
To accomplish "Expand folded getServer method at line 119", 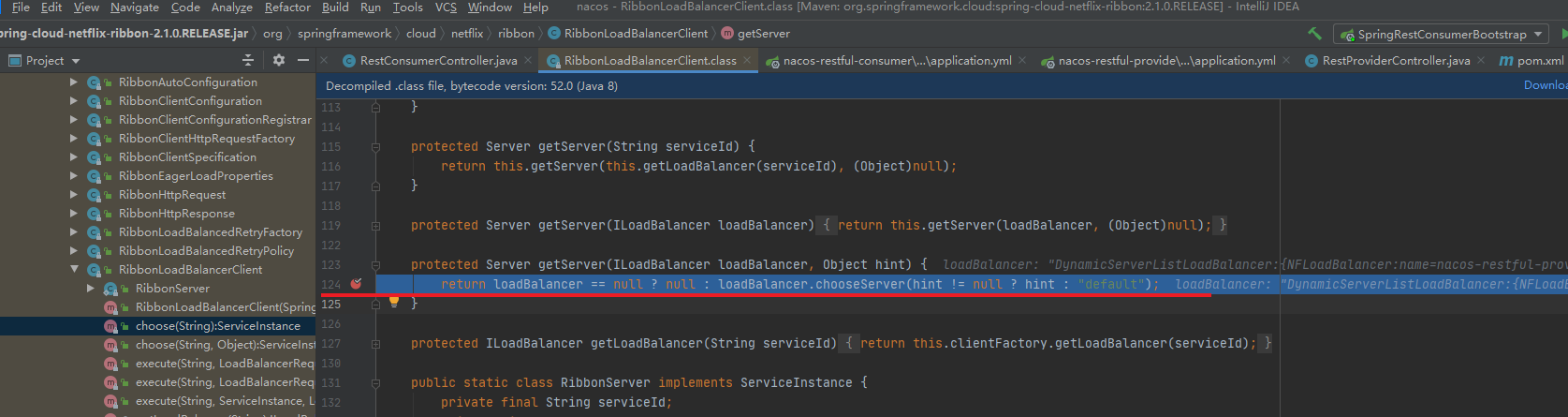I will tap(375, 226).
